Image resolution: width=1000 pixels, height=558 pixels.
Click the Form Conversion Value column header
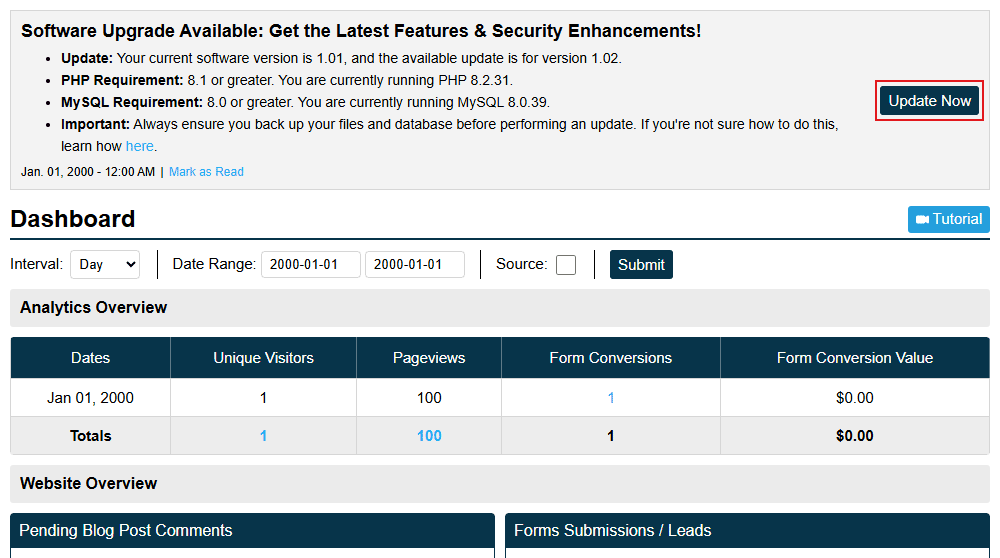[x=855, y=358]
